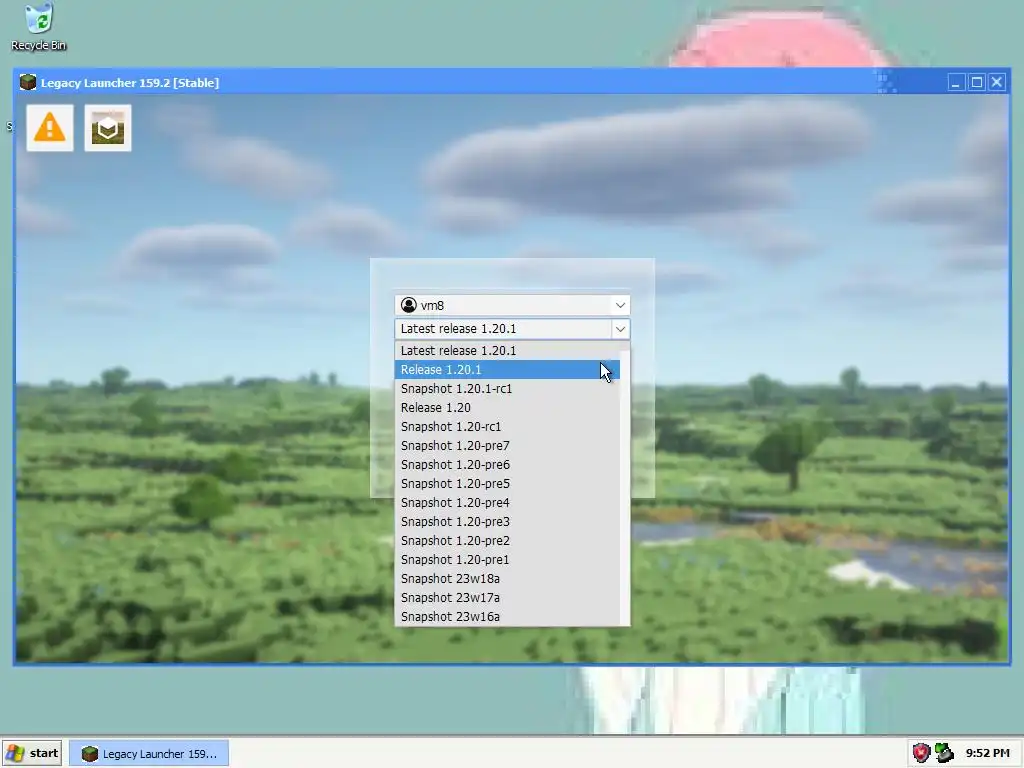The width and height of the screenshot is (1024, 768).
Task: Pick Snapshot 1.20-pre7
Action: click(x=507, y=445)
